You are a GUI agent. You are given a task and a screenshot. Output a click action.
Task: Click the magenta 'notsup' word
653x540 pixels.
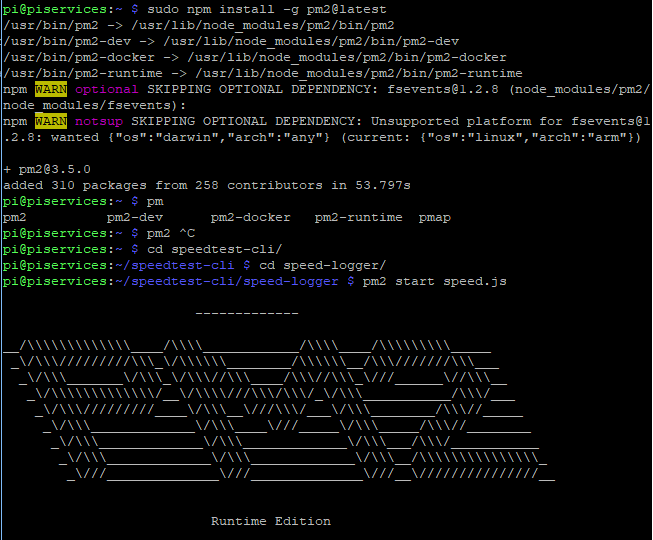point(99,121)
